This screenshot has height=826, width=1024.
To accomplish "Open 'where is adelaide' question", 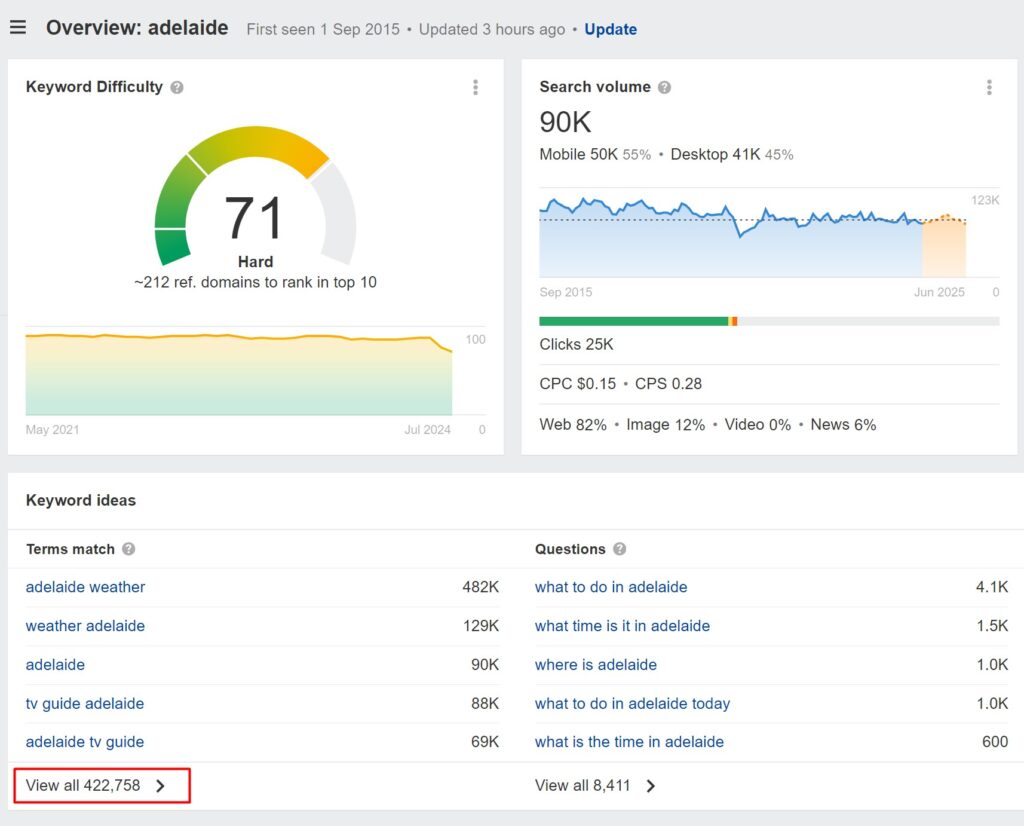I will pyautogui.click(x=596, y=665).
